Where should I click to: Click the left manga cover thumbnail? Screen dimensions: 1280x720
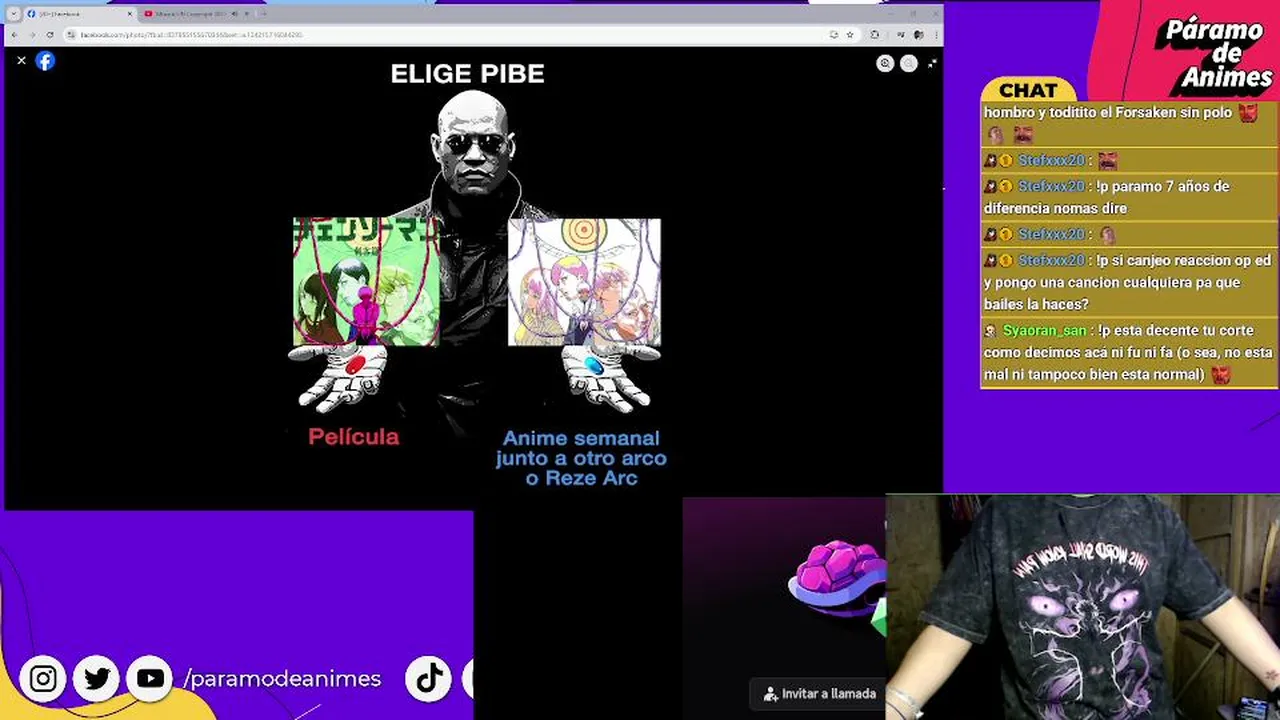[x=366, y=282]
